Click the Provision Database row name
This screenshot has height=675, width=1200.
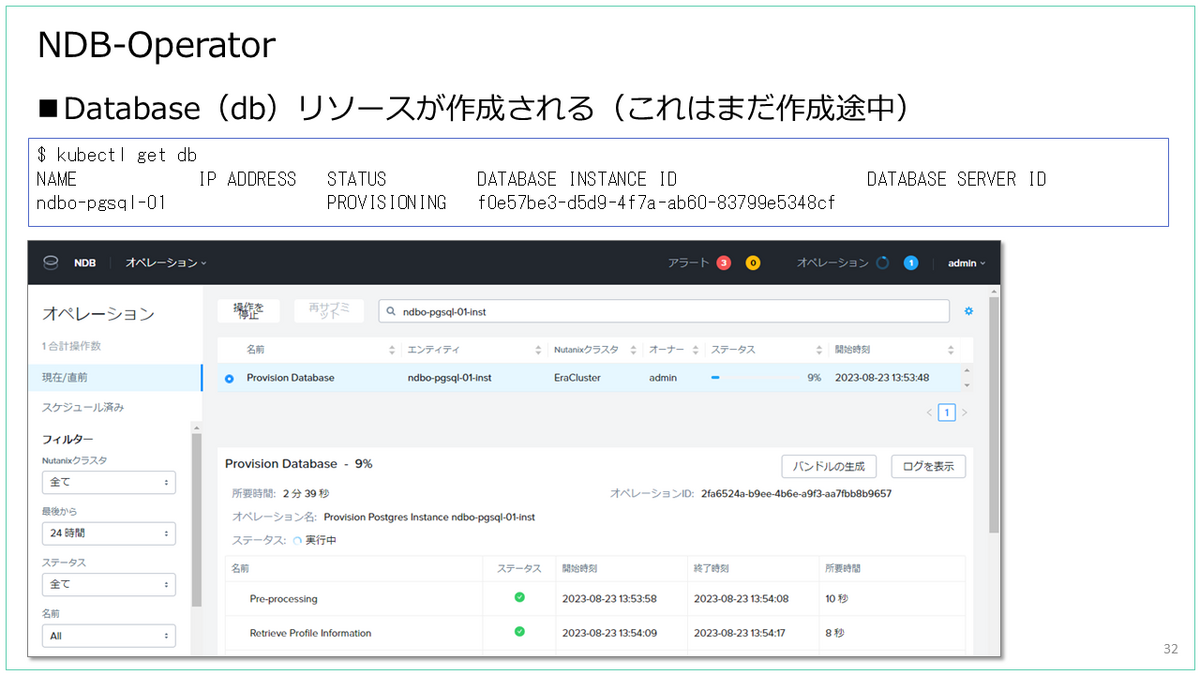click(290, 378)
